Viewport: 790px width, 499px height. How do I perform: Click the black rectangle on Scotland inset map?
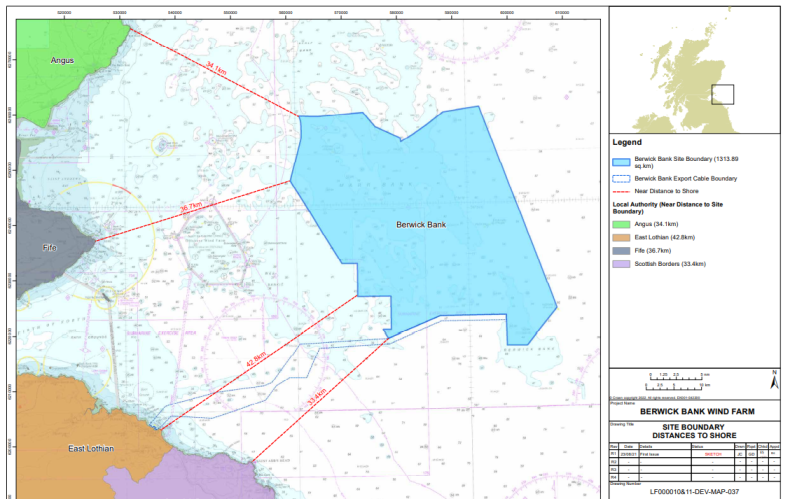pyautogui.click(x=722, y=94)
